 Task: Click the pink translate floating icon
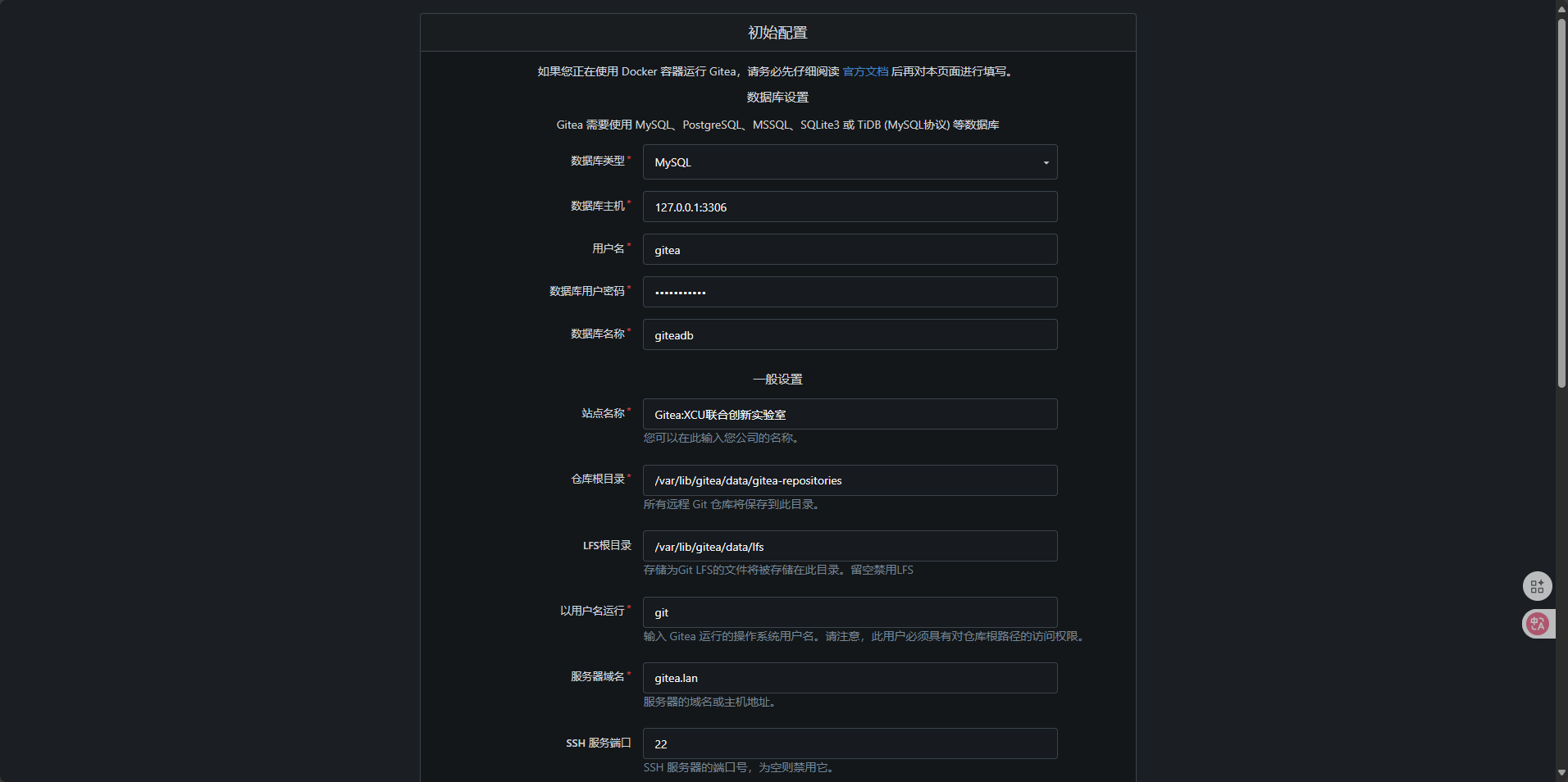[1538, 624]
